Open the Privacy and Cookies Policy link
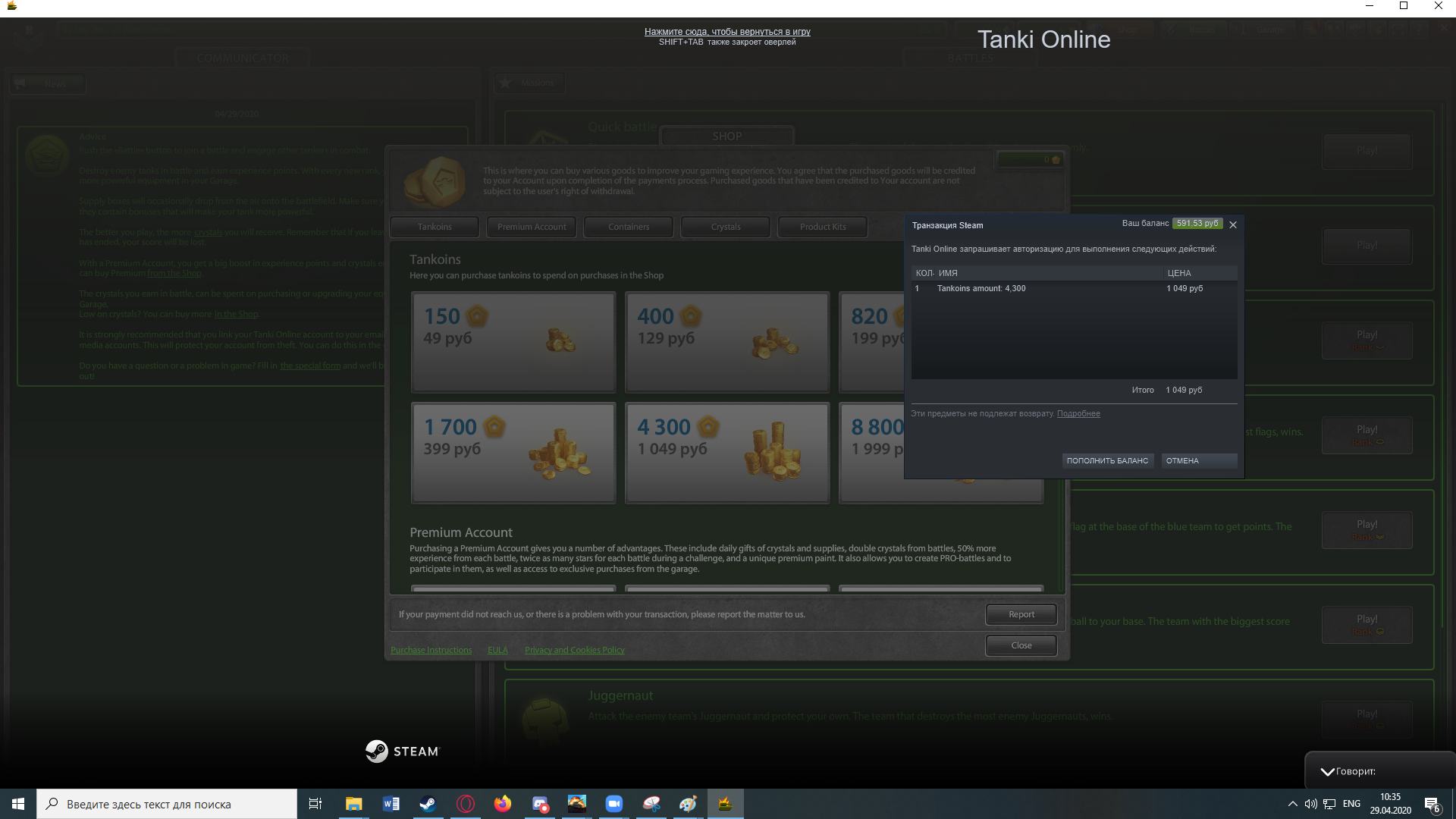1456x819 pixels. (x=575, y=651)
